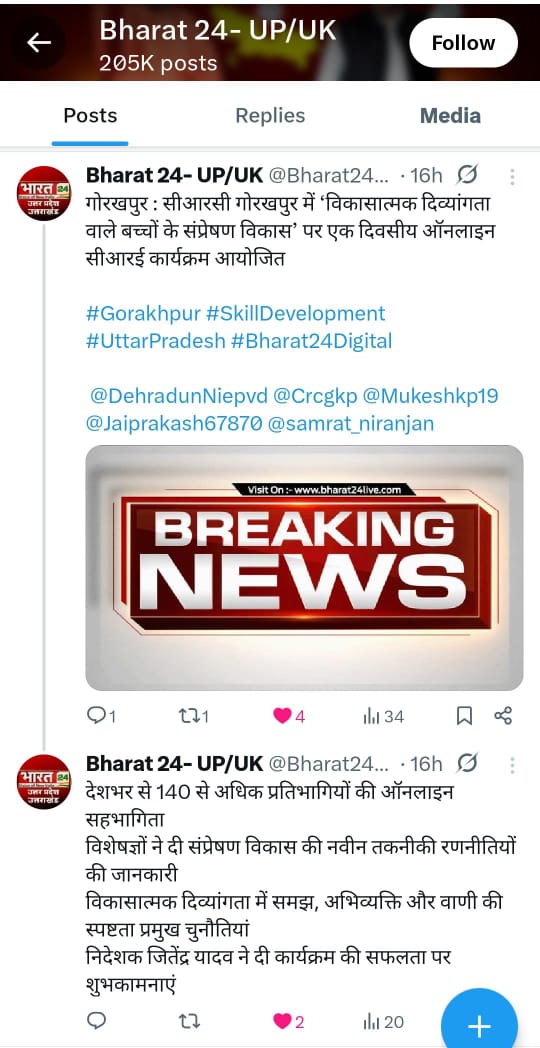Unlike the first post showing 4 likes
Screen dimensions: 540x1048
click(x=289, y=716)
